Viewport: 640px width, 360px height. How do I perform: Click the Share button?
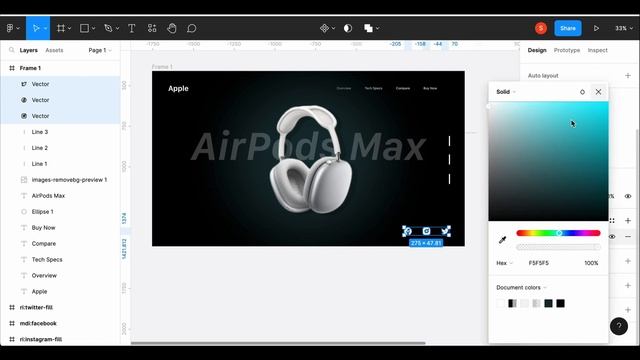pyautogui.click(x=568, y=28)
